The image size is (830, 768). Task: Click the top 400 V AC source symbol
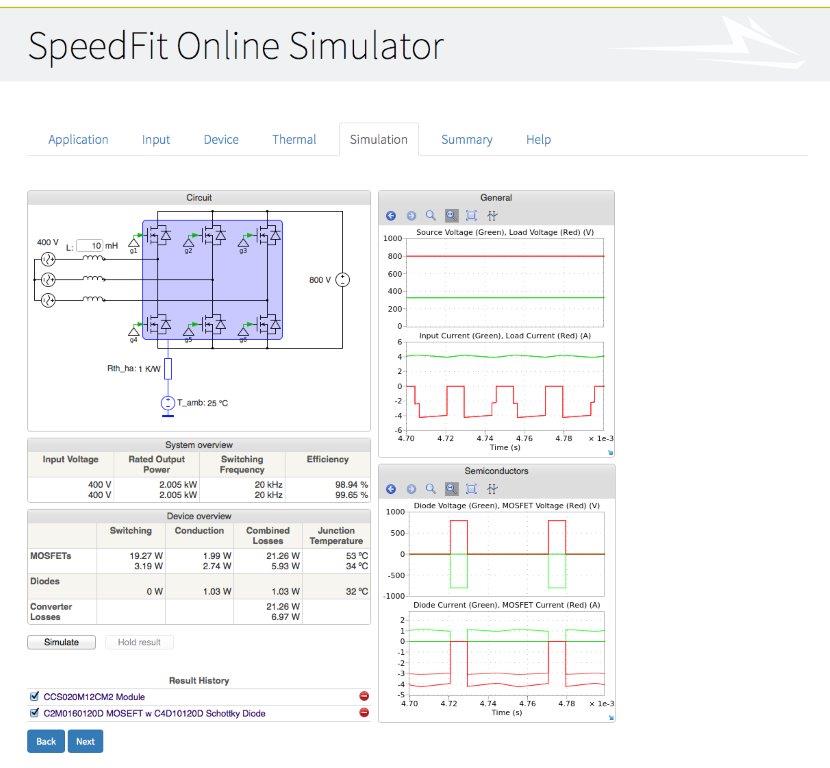48,259
